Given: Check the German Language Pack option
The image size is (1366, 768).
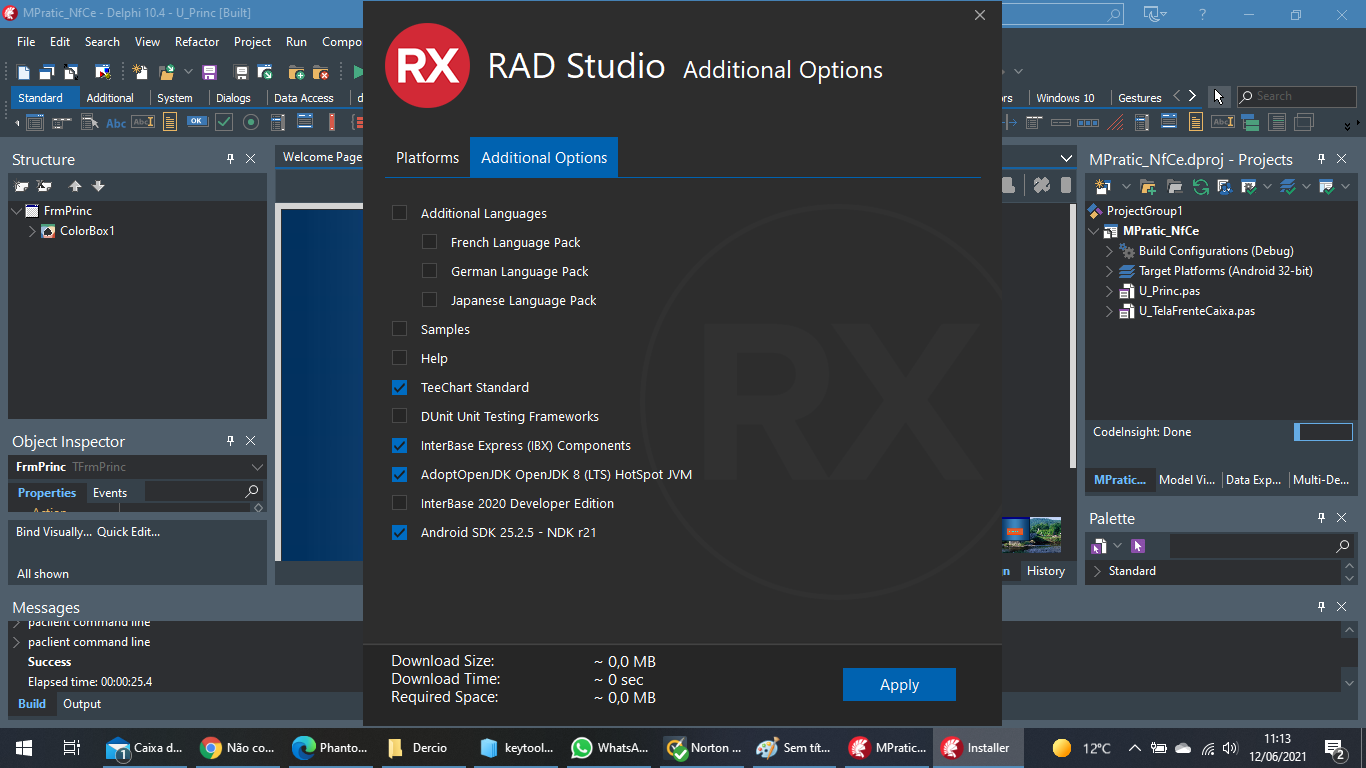Looking at the screenshot, I should (x=430, y=271).
